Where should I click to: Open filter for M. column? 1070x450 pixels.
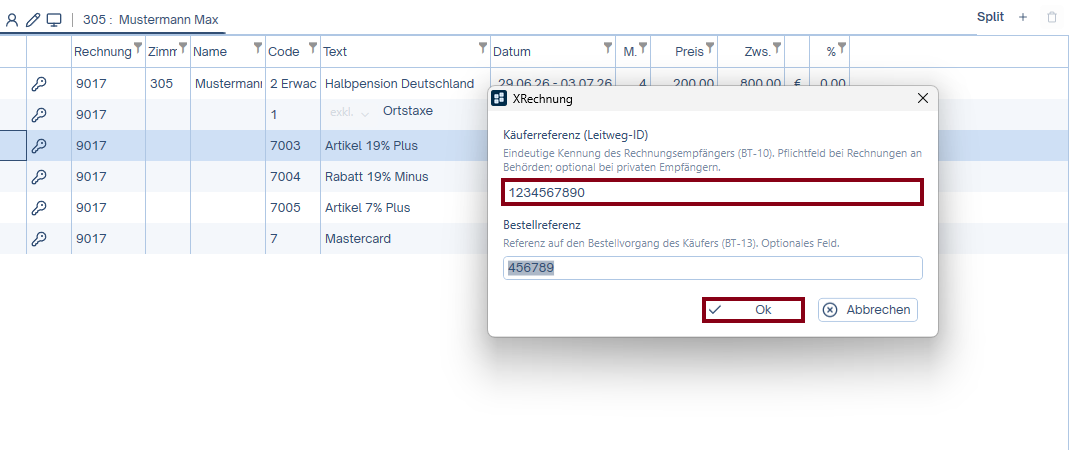click(643, 47)
